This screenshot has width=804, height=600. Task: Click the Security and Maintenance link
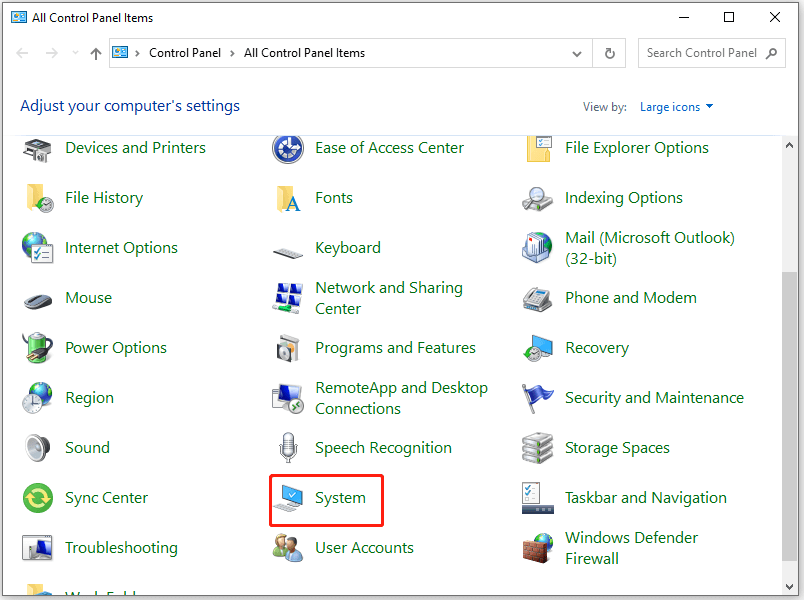click(654, 398)
